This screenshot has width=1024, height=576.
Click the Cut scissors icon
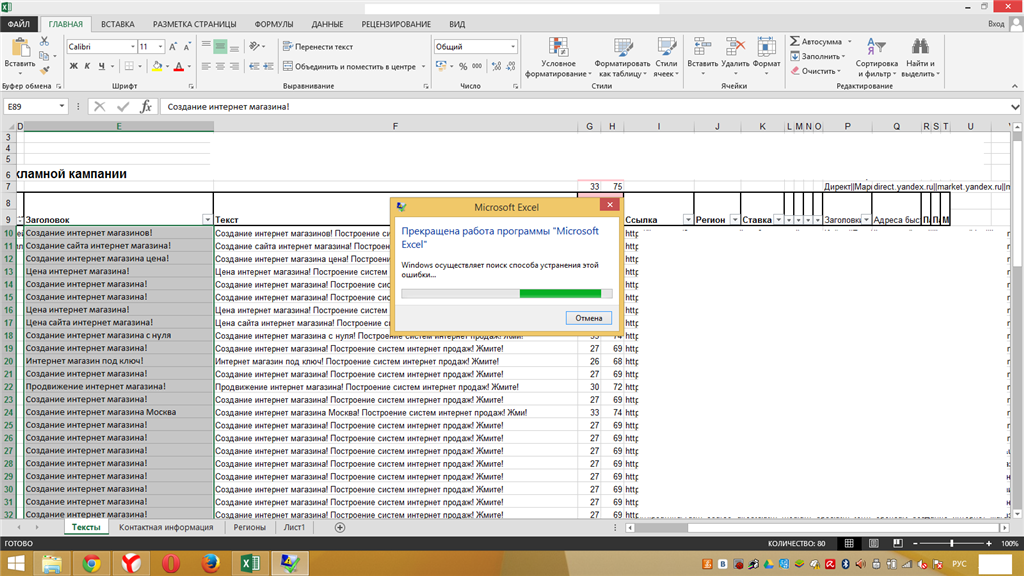[44, 41]
